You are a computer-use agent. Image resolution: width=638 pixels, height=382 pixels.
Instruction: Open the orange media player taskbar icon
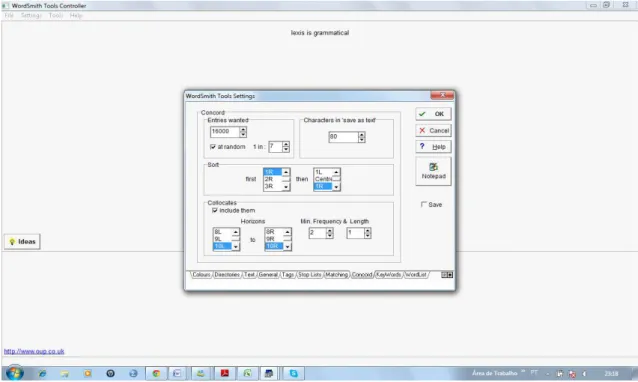pyautogui.click(x=87, y=373)
